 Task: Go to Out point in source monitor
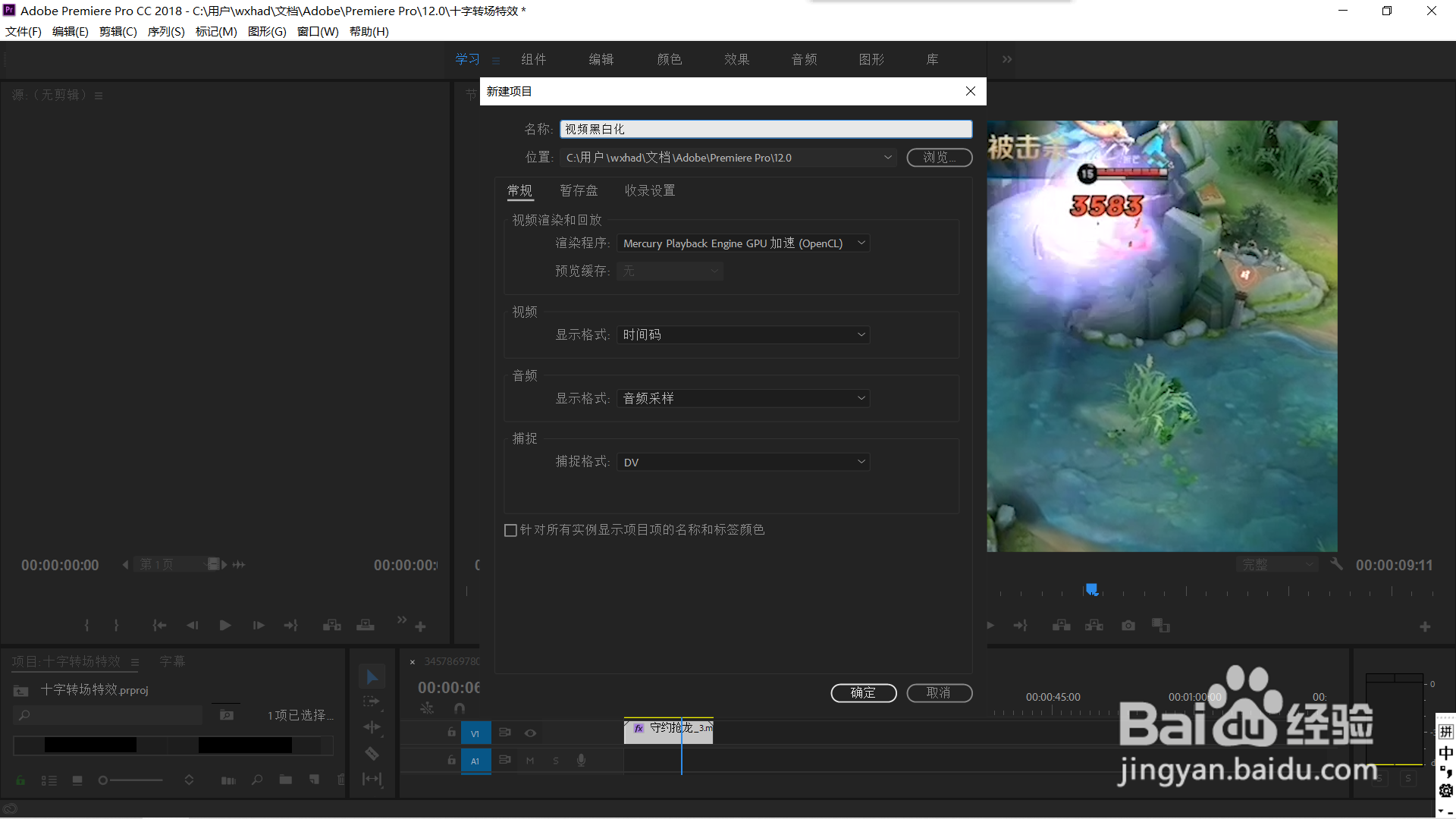click(x=291, y=626)
